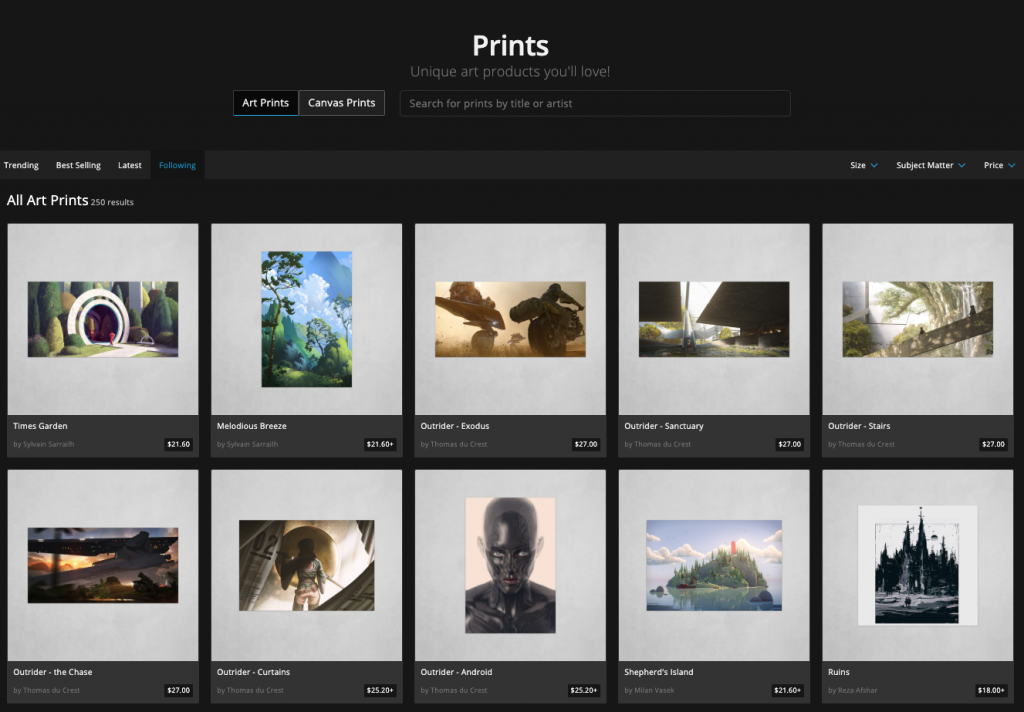Open Outrider - Android portrait thumbnail
Screen dimensions: 1024x712
[510, 565]
